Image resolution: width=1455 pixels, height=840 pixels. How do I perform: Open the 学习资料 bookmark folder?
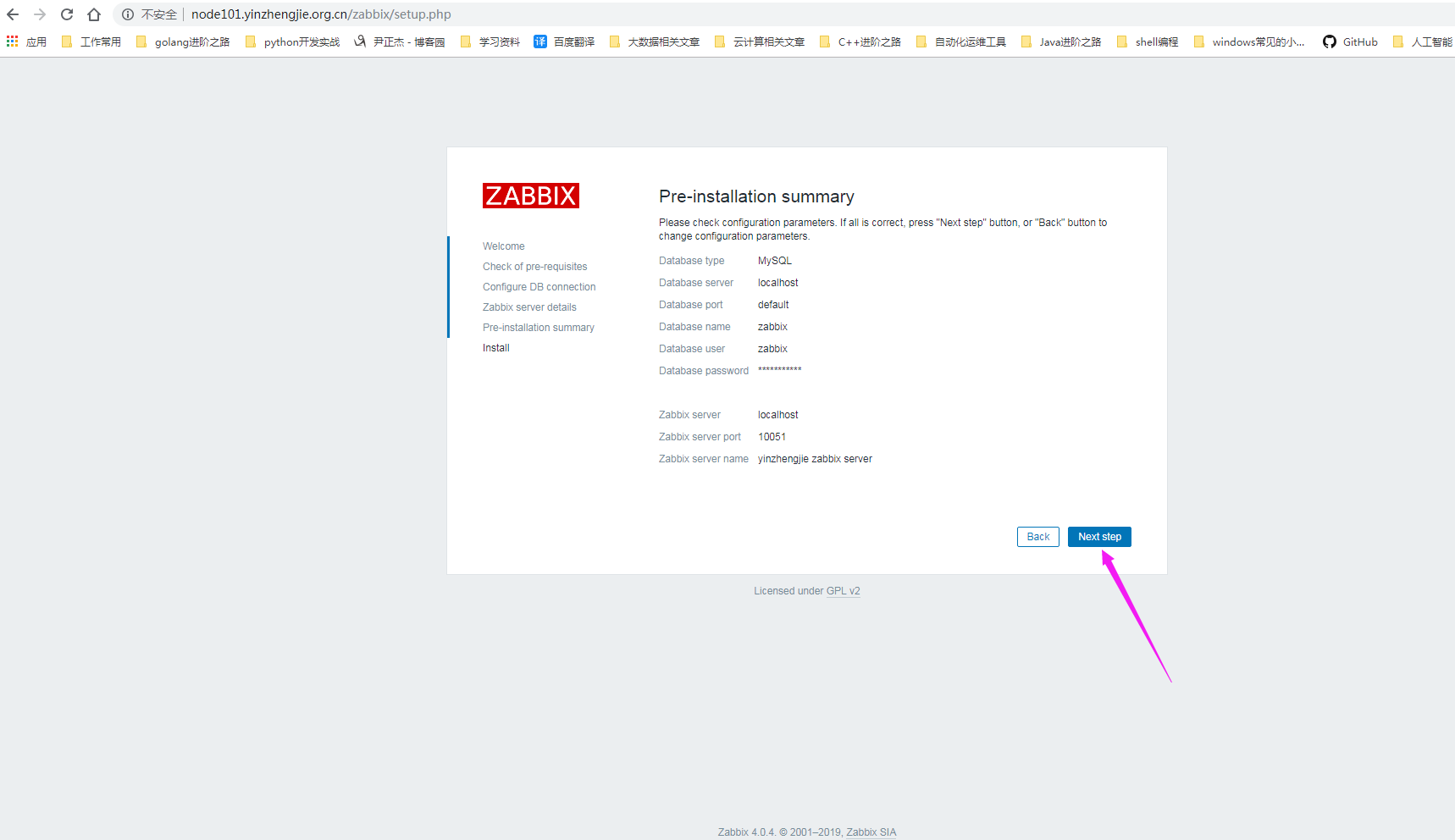pos(490,41)
